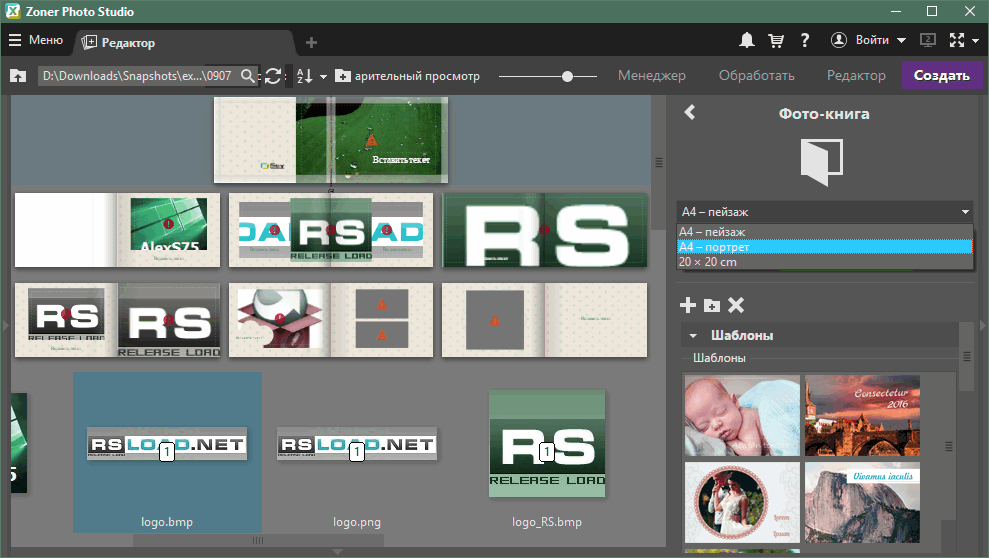Select A4 – пейзаж from the list
989x558 pixels.
825,232
